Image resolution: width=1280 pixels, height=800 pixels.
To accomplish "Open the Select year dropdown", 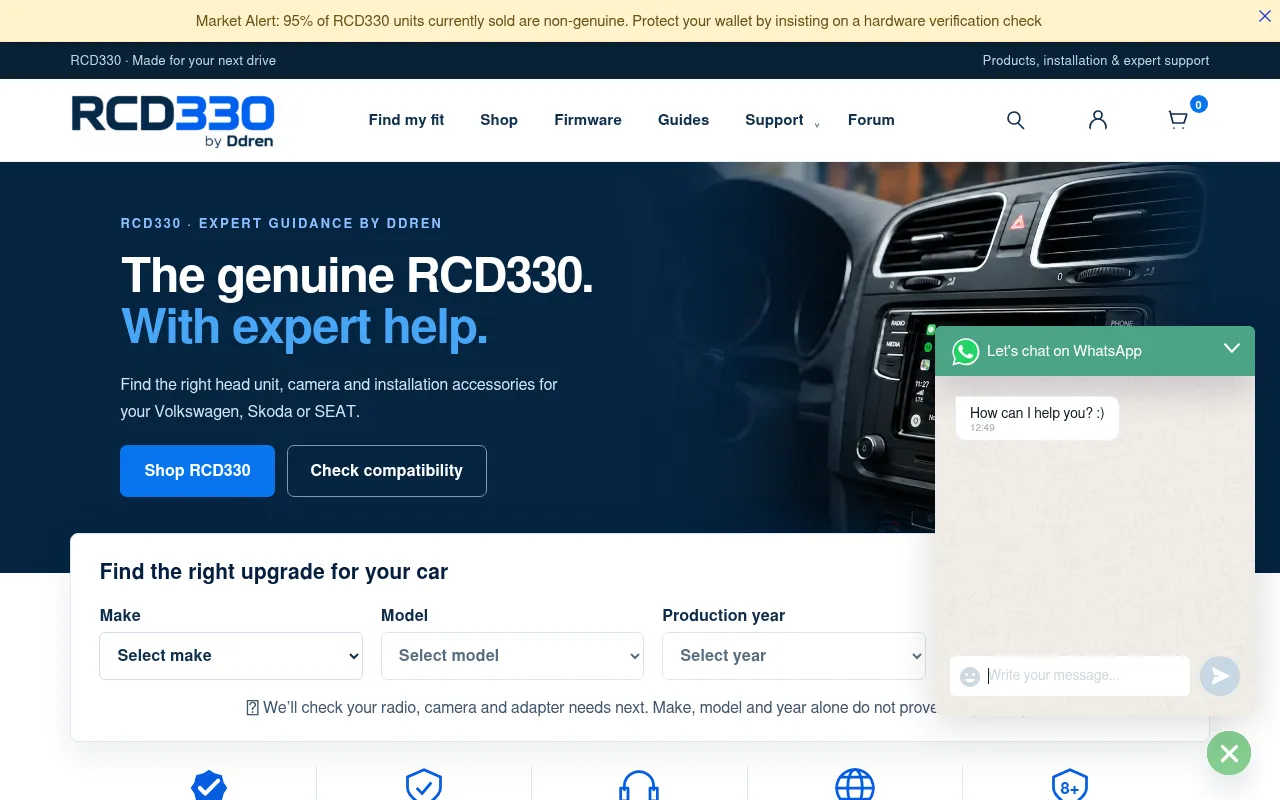I will tap(794, 656).
